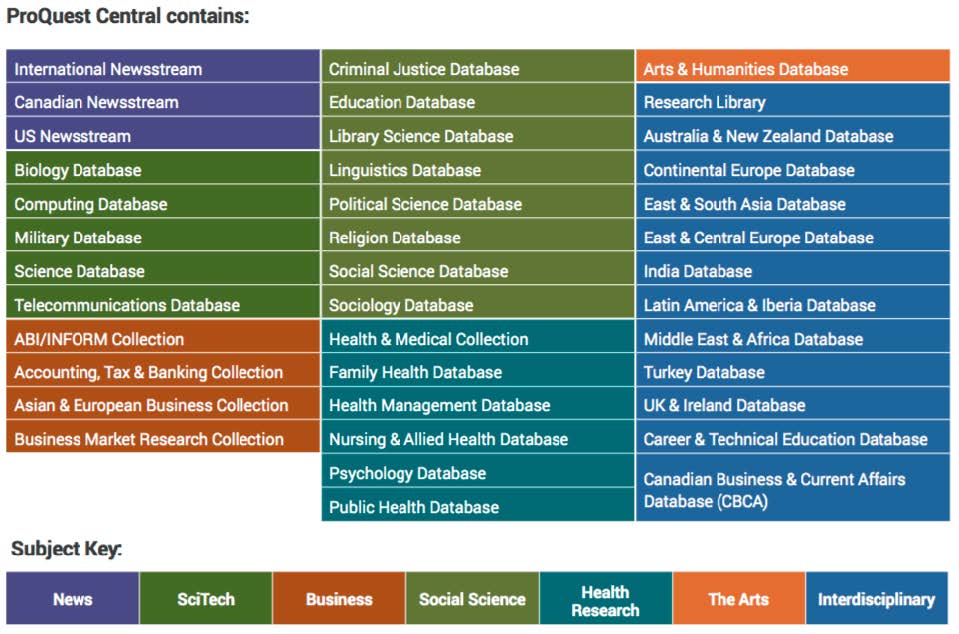
Task: Click the Criminal Justice Database cell
Action: pyautogui.click(x=478, y=66)
